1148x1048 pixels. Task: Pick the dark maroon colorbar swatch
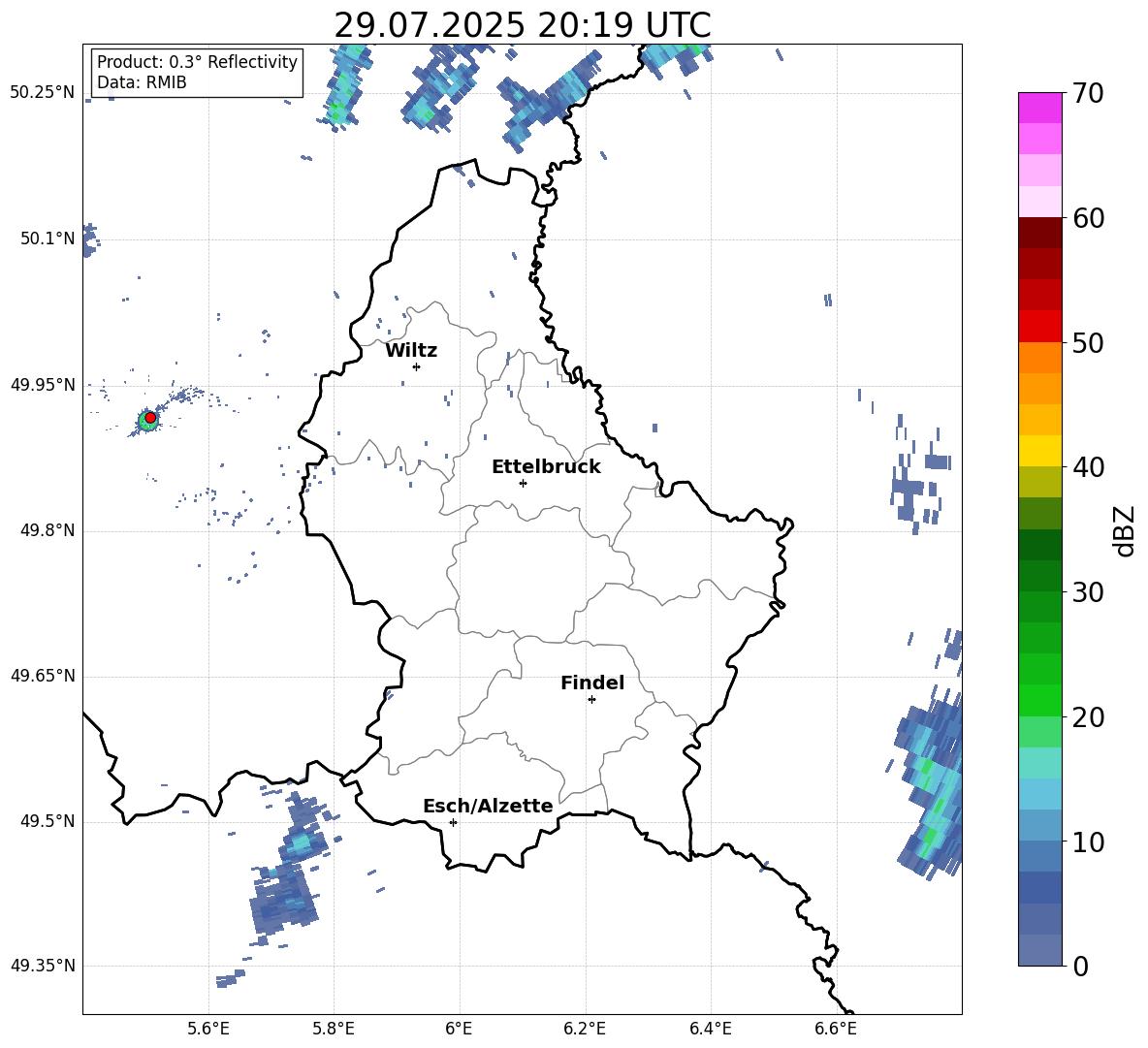click(x=1039, y=233)
